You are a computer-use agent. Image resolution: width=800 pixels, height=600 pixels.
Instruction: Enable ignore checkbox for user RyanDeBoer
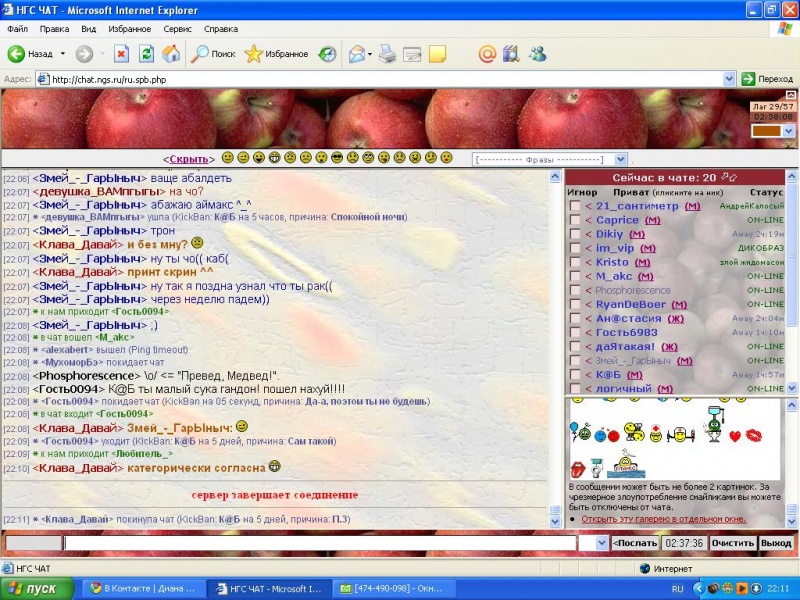pyautogui.click(x=574, y=304)
